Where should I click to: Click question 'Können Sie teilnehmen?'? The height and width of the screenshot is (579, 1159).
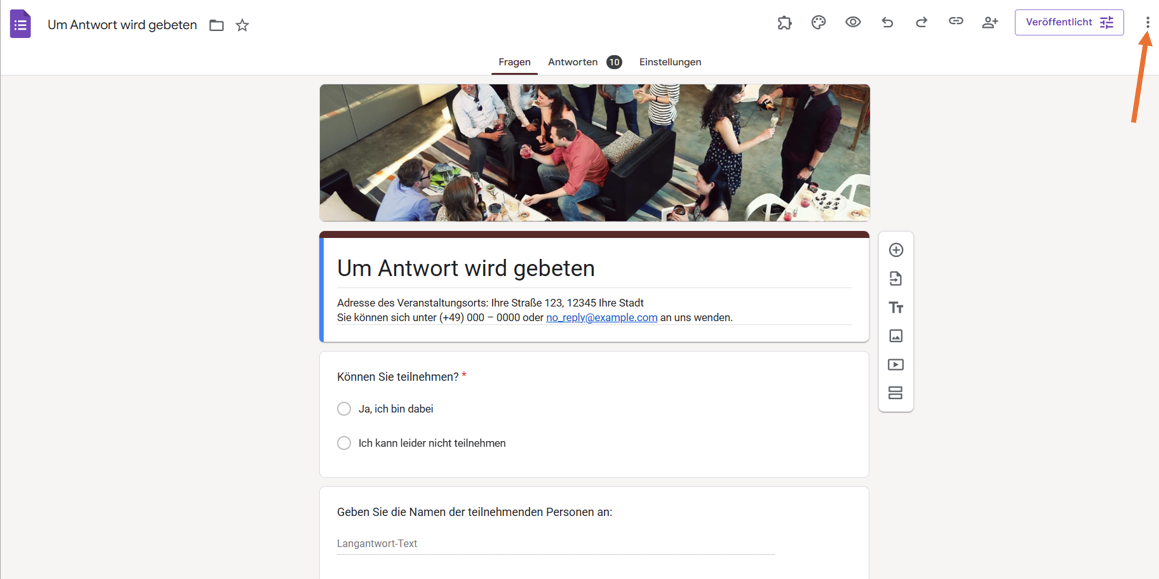point(398,376)
